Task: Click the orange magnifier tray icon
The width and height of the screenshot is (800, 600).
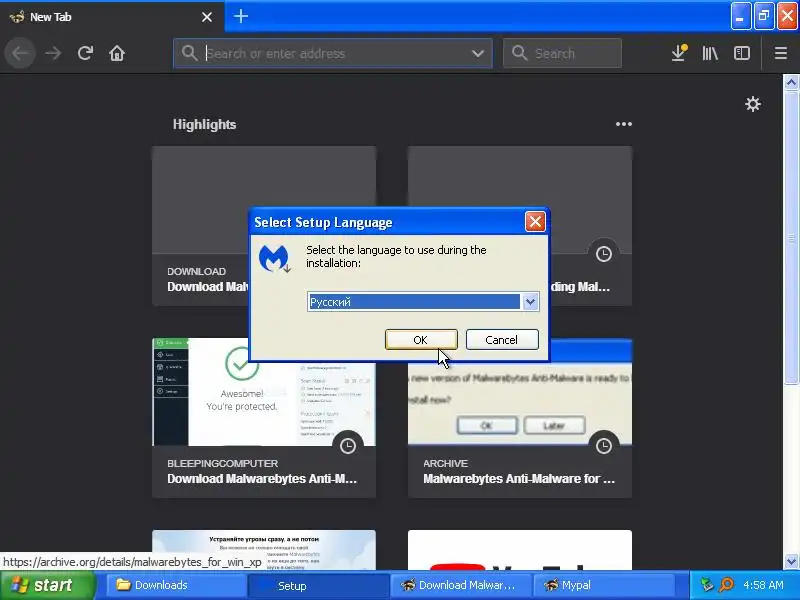Action: [x=727, y=585]
